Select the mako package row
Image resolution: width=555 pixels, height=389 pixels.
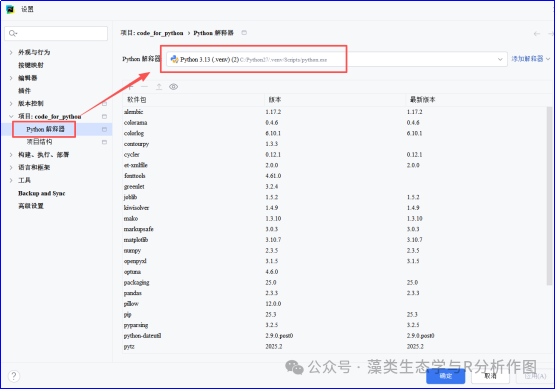(x=334, y=218)
